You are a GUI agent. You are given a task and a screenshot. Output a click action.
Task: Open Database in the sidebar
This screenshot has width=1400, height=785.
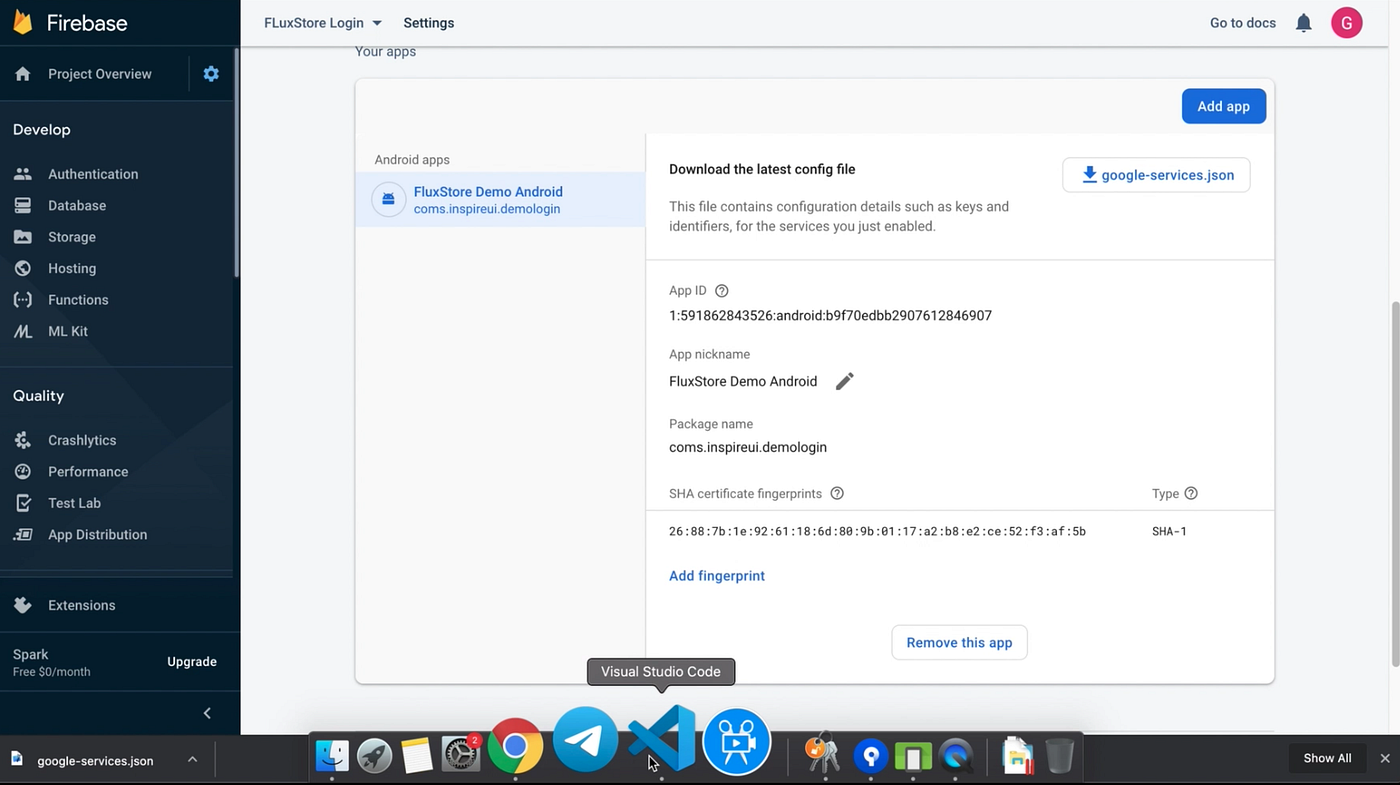pos(77,205)
